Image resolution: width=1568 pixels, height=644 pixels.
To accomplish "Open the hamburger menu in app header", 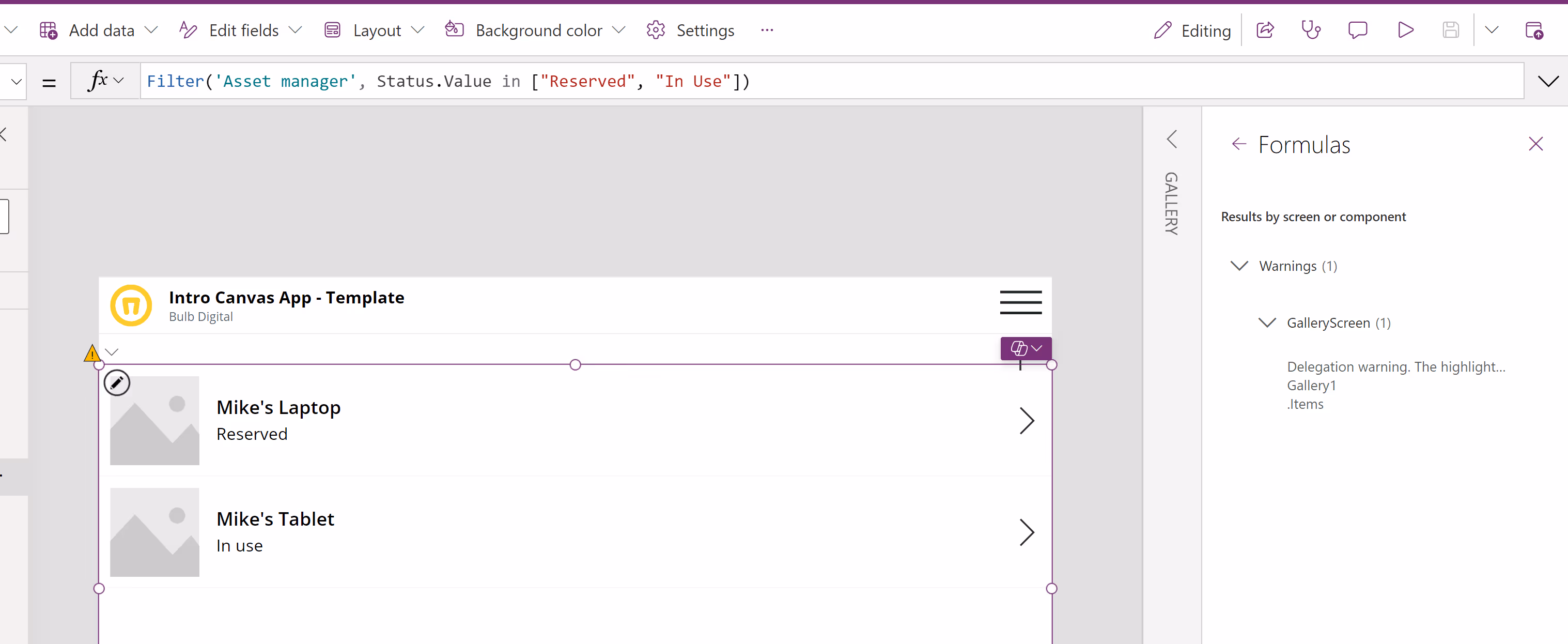I will [1020, 302].
